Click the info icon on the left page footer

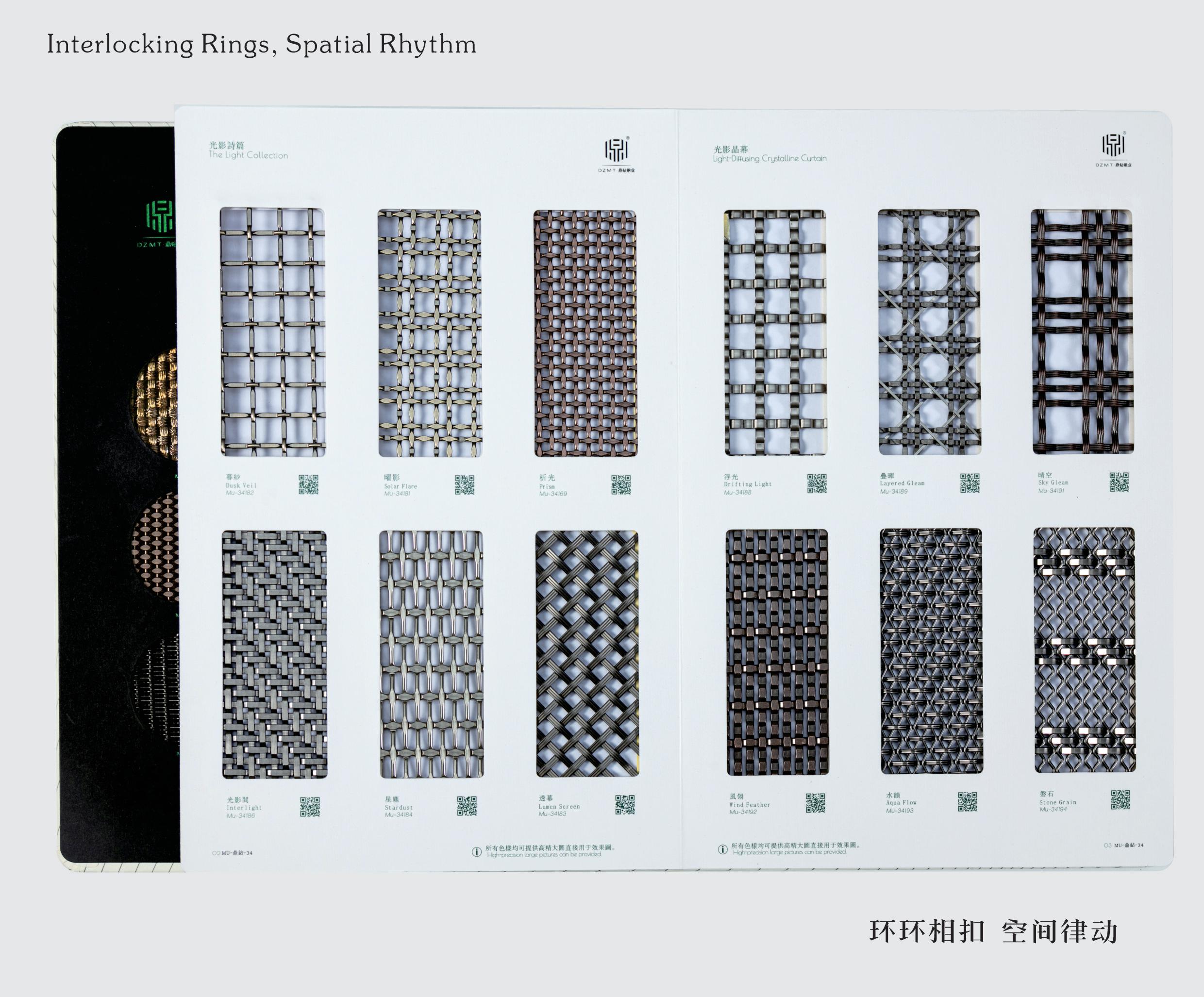click(x=476, y=852)
